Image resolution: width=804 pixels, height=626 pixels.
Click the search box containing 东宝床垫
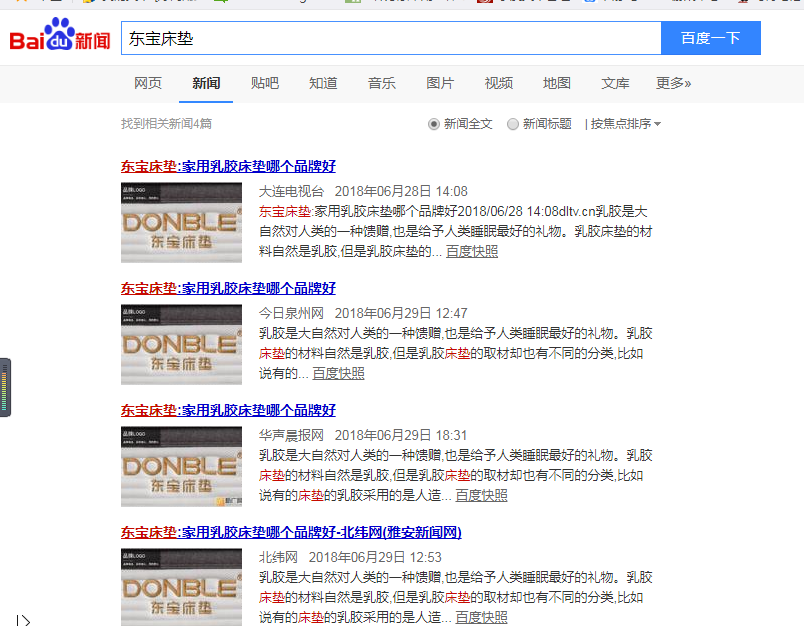tap(391, 38)
